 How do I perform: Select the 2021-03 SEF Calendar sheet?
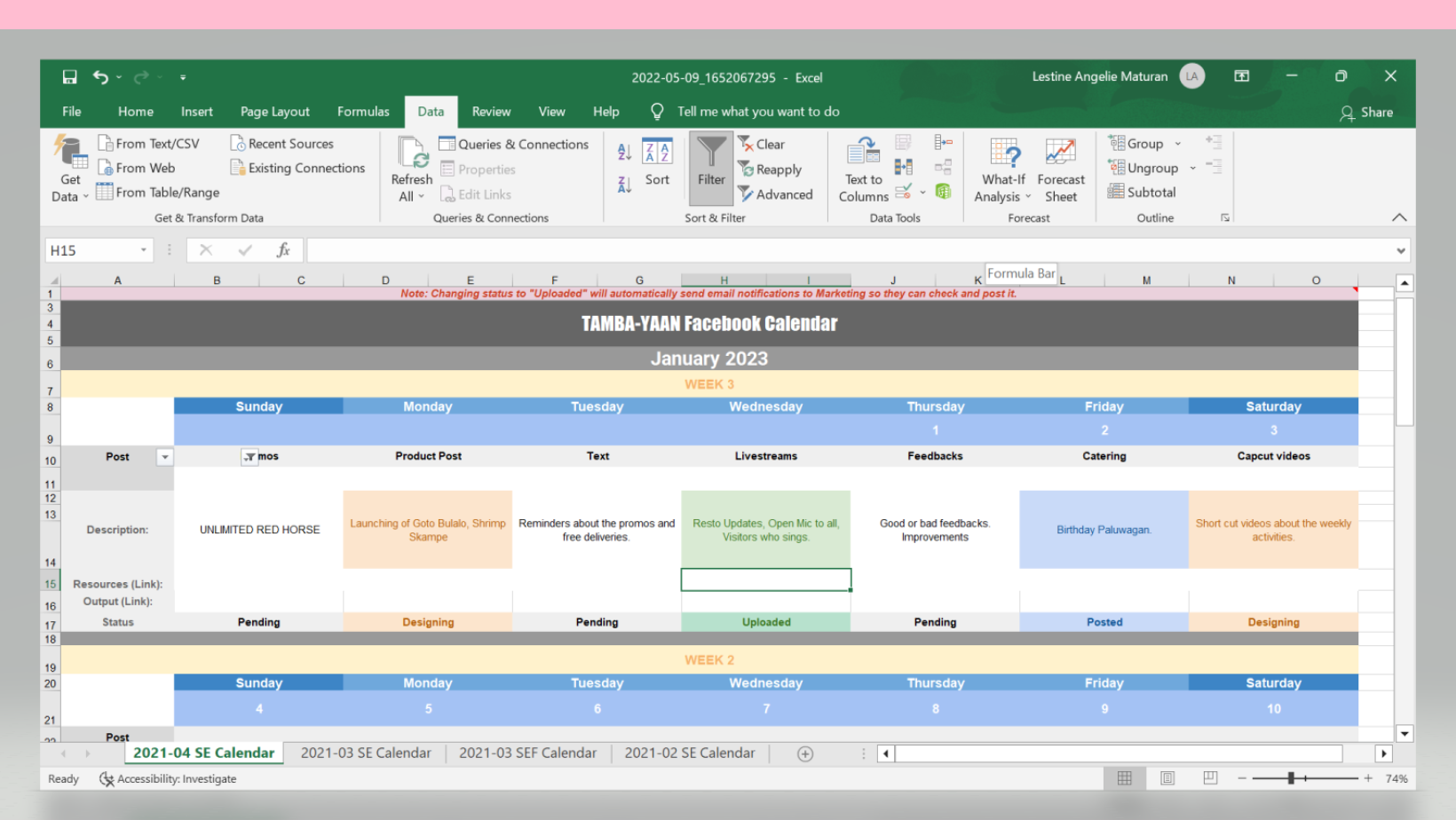pyautogui.click(x=527, y=753)
